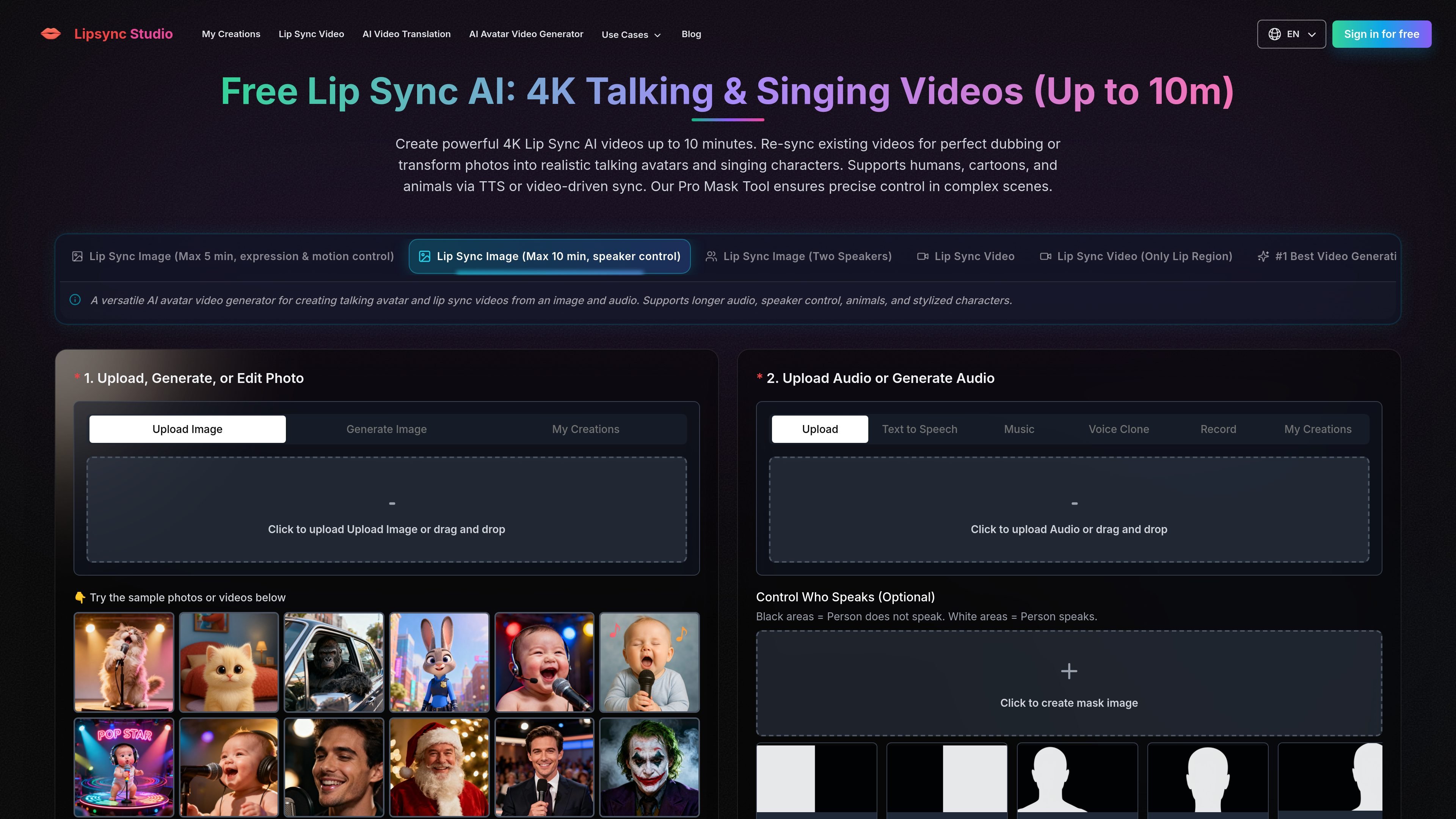The image size is (1456, 819).
Task: Choose the laughing baby with headset sample
Action: tap(544, 662)
